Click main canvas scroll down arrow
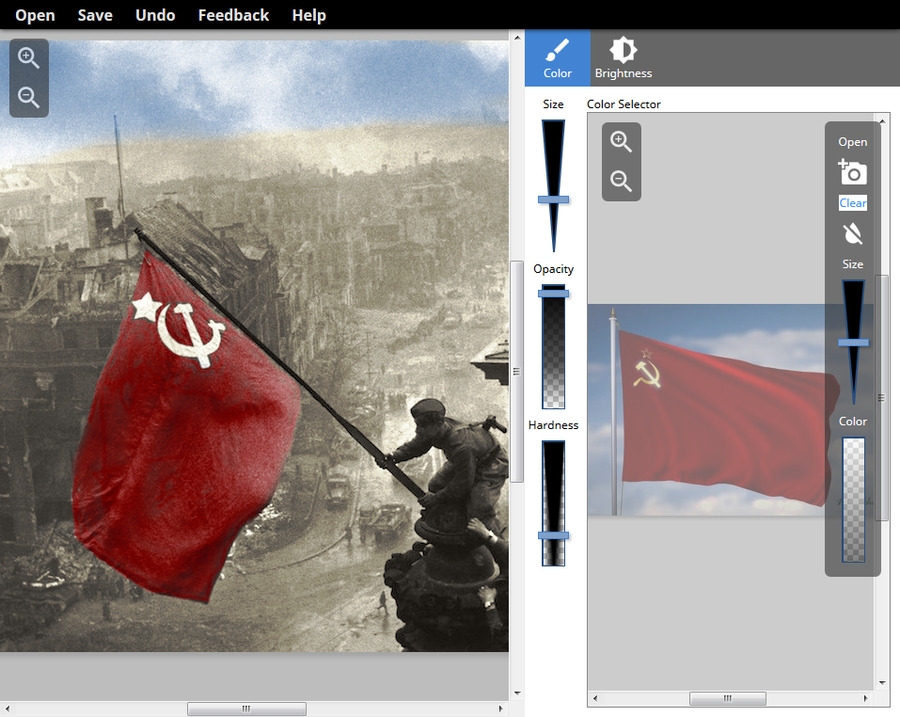Image resolution: width=900 pixels, height=717 pixels. pyautogui.click(x=517, y=693)
